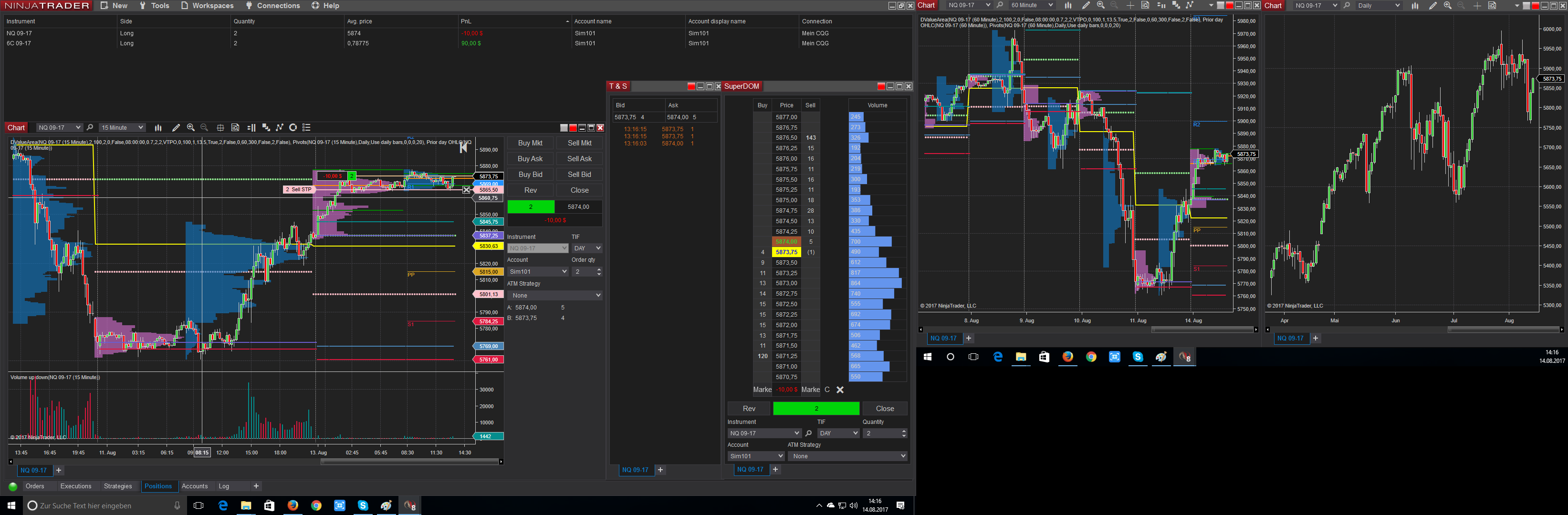The width and height of the screenshot is (1568, 515).
Task: Toggle the red link button in T&S window
Action: point(691,86)
